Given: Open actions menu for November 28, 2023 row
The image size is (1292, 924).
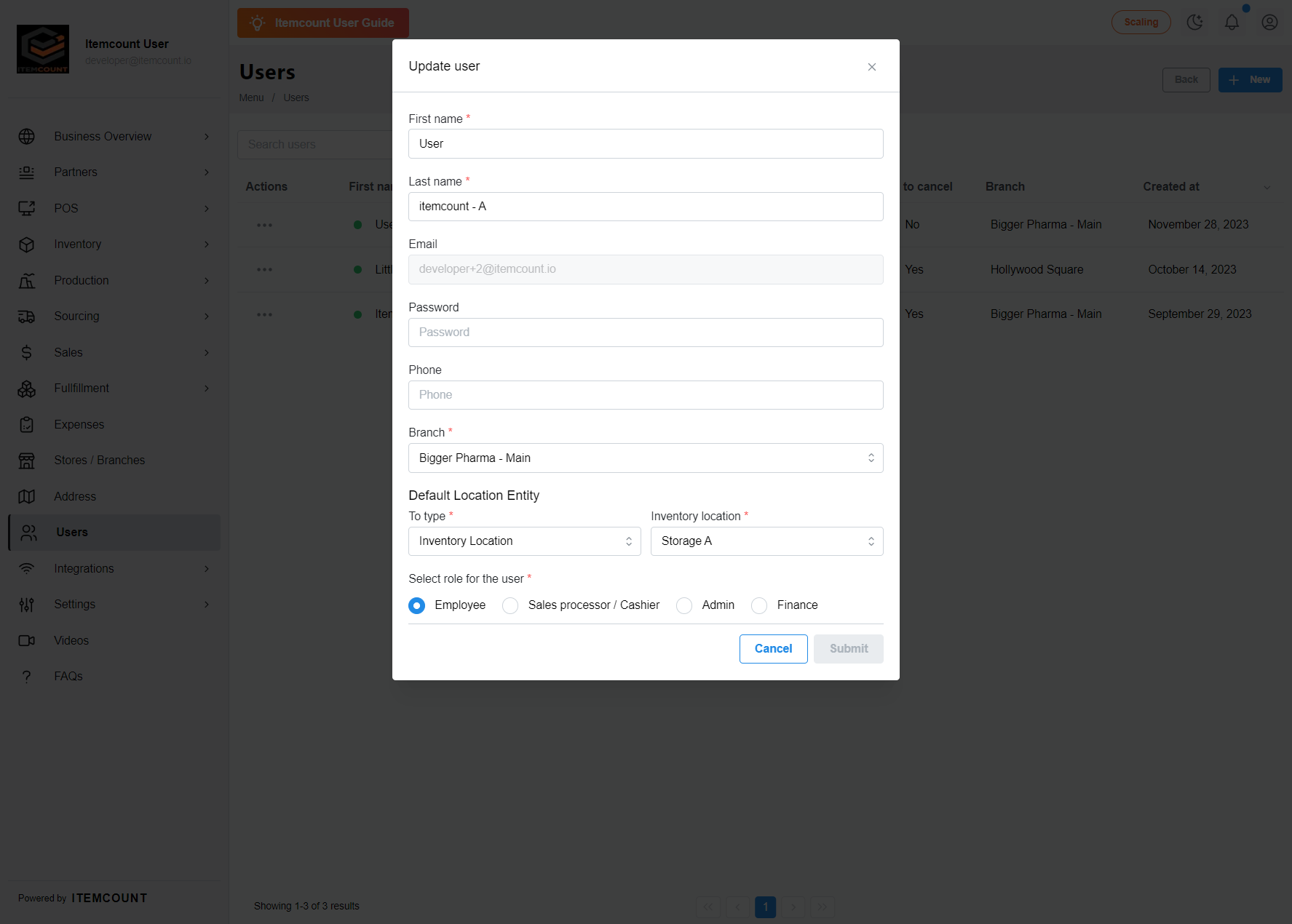Looking at the screenshot, I should 264,225.
